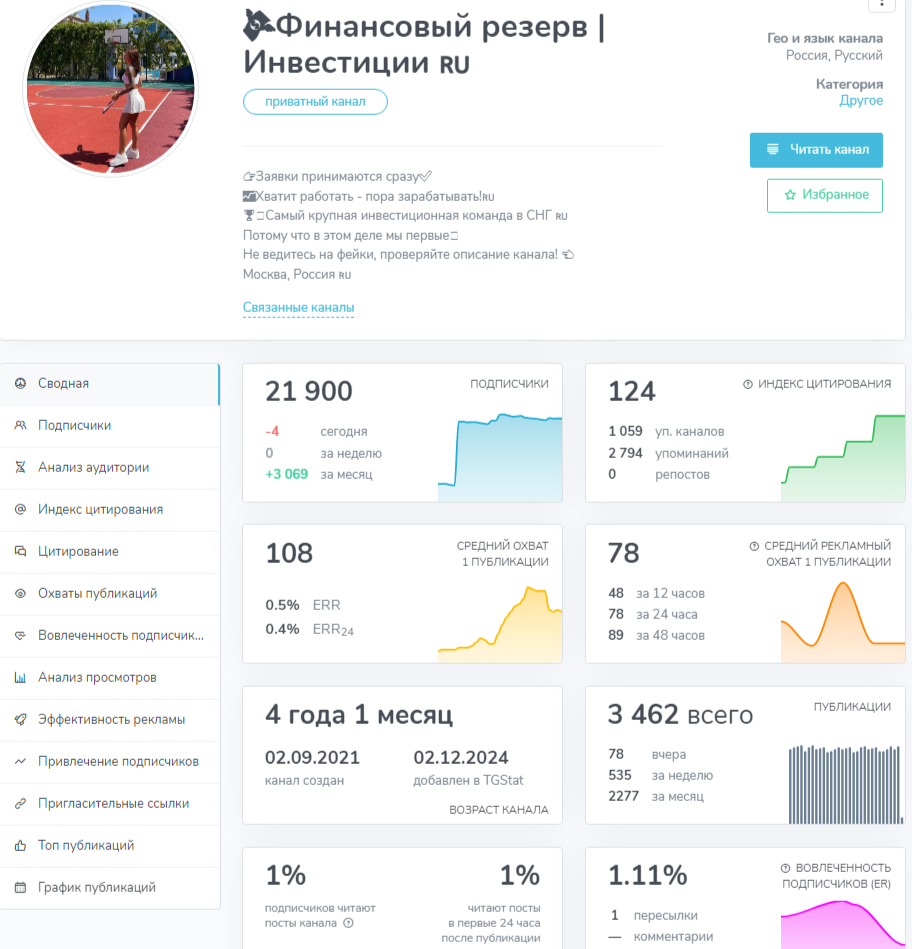Screen dimensions: 912x949
Task: Open Пригласительные ссылки page
Action: click(x=110, y=803)
